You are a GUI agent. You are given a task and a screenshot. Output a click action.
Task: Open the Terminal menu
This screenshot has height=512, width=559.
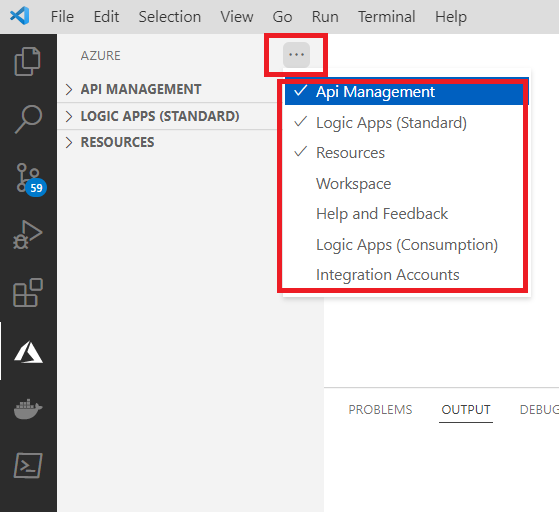tap(386, 17)
